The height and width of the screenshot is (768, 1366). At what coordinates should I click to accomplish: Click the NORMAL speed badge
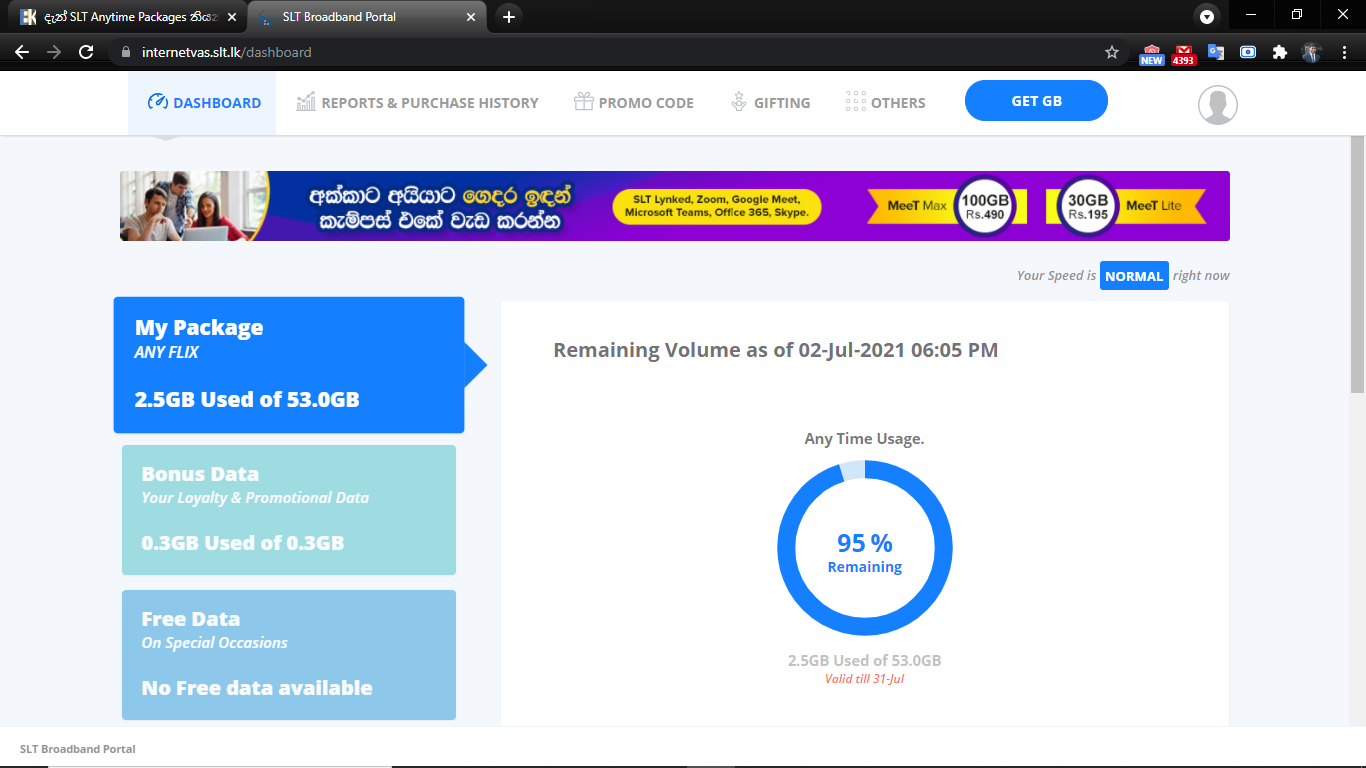click(x=1134, y=276)
